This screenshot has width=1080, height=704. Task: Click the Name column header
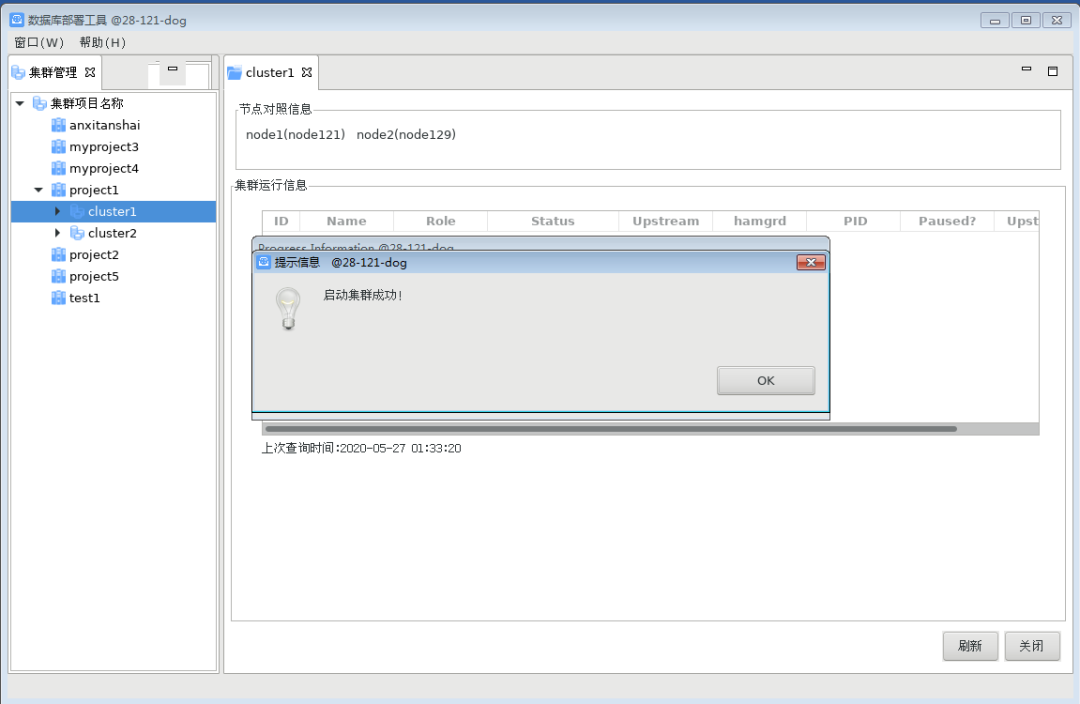346,221
